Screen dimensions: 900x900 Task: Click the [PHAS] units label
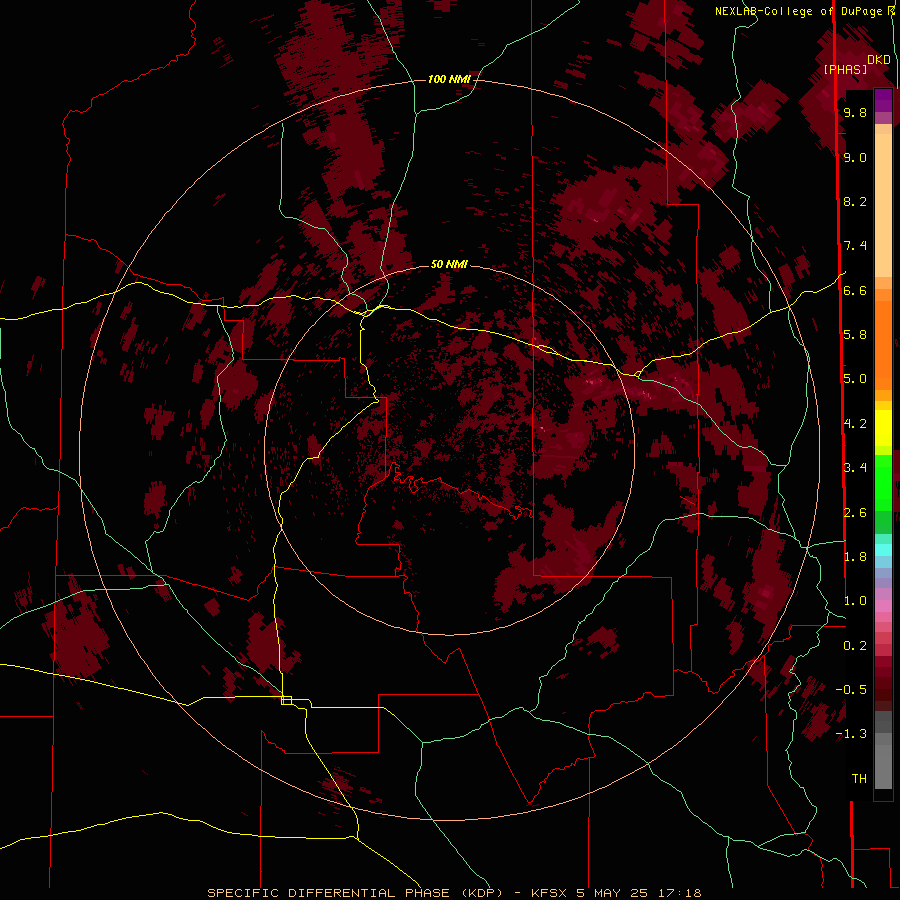845,69
